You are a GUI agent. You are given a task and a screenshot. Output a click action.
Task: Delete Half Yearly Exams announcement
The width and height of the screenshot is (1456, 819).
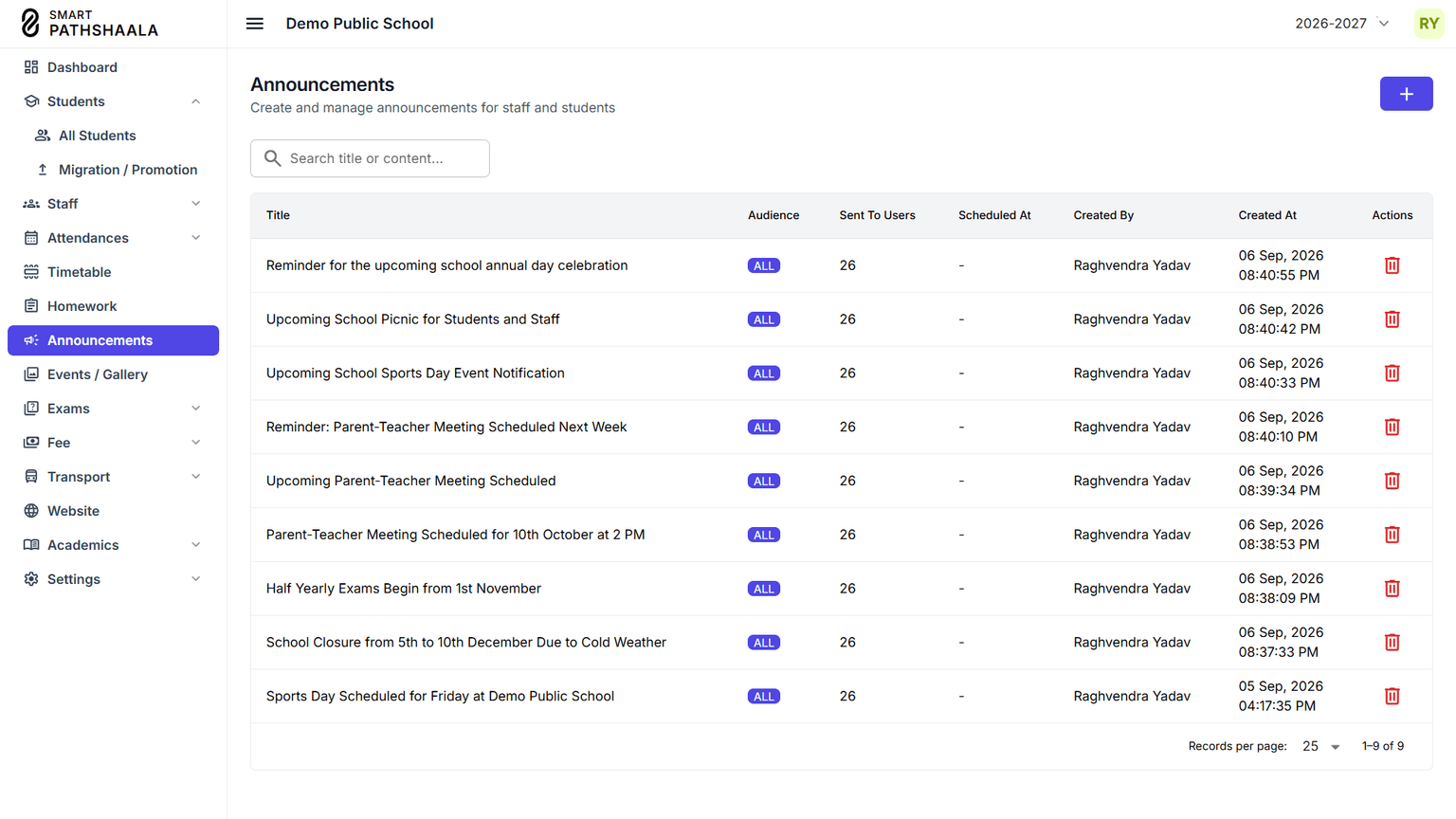[1392, 589]
